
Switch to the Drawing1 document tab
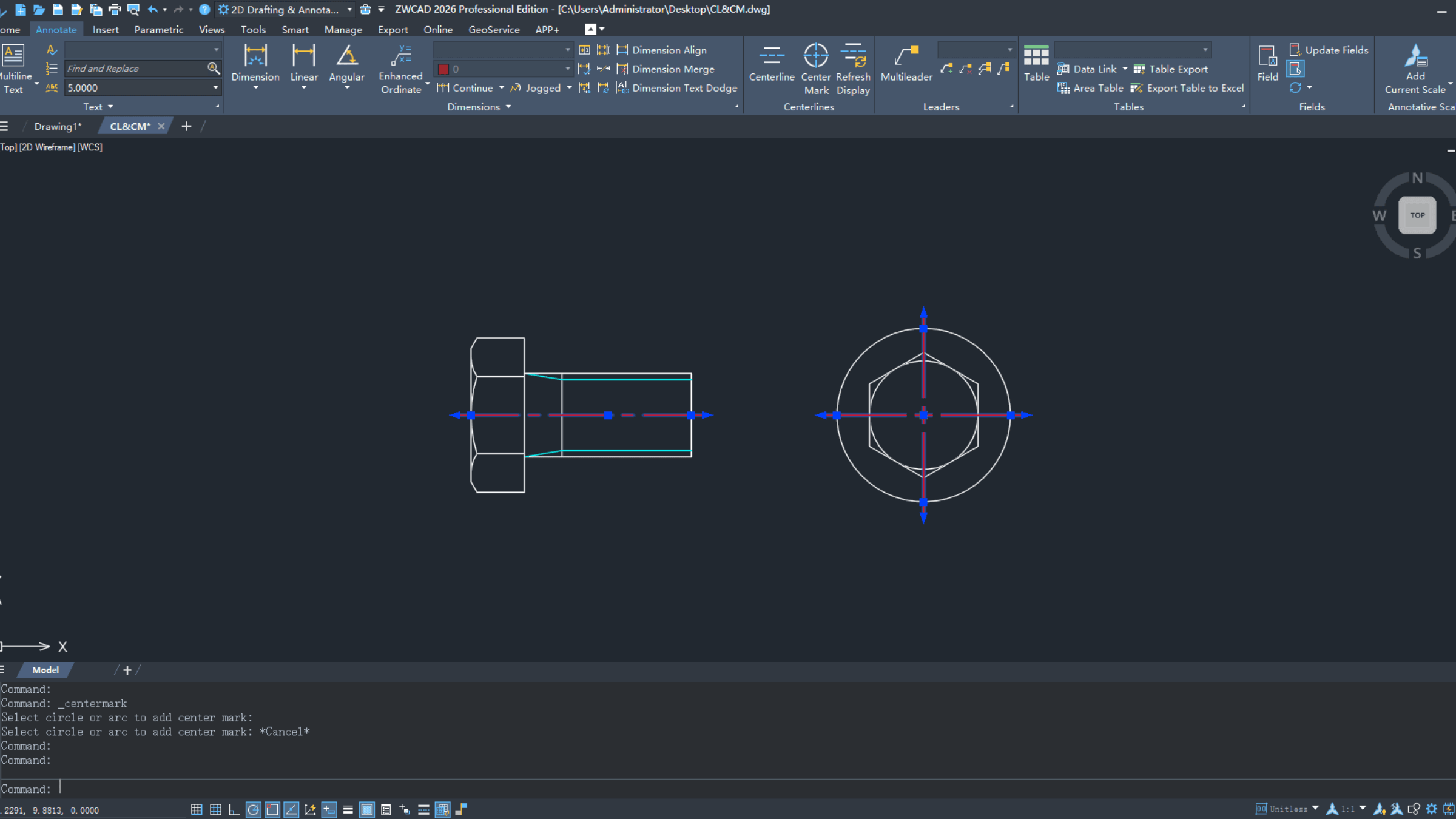tap(58, 126)
